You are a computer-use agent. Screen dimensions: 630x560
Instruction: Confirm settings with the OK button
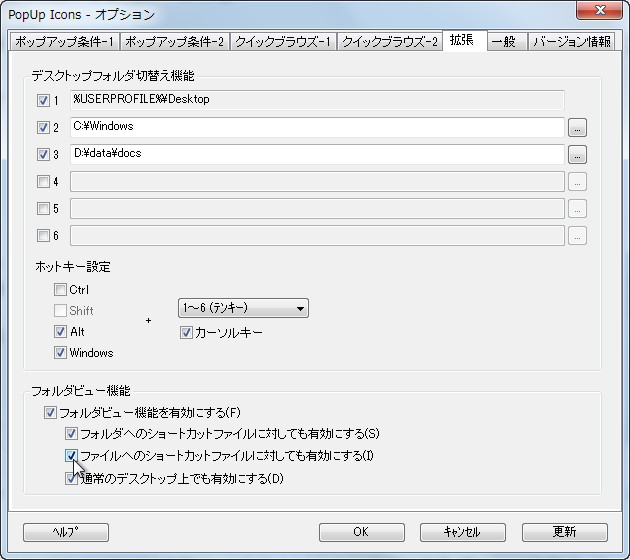click(362, 532)
